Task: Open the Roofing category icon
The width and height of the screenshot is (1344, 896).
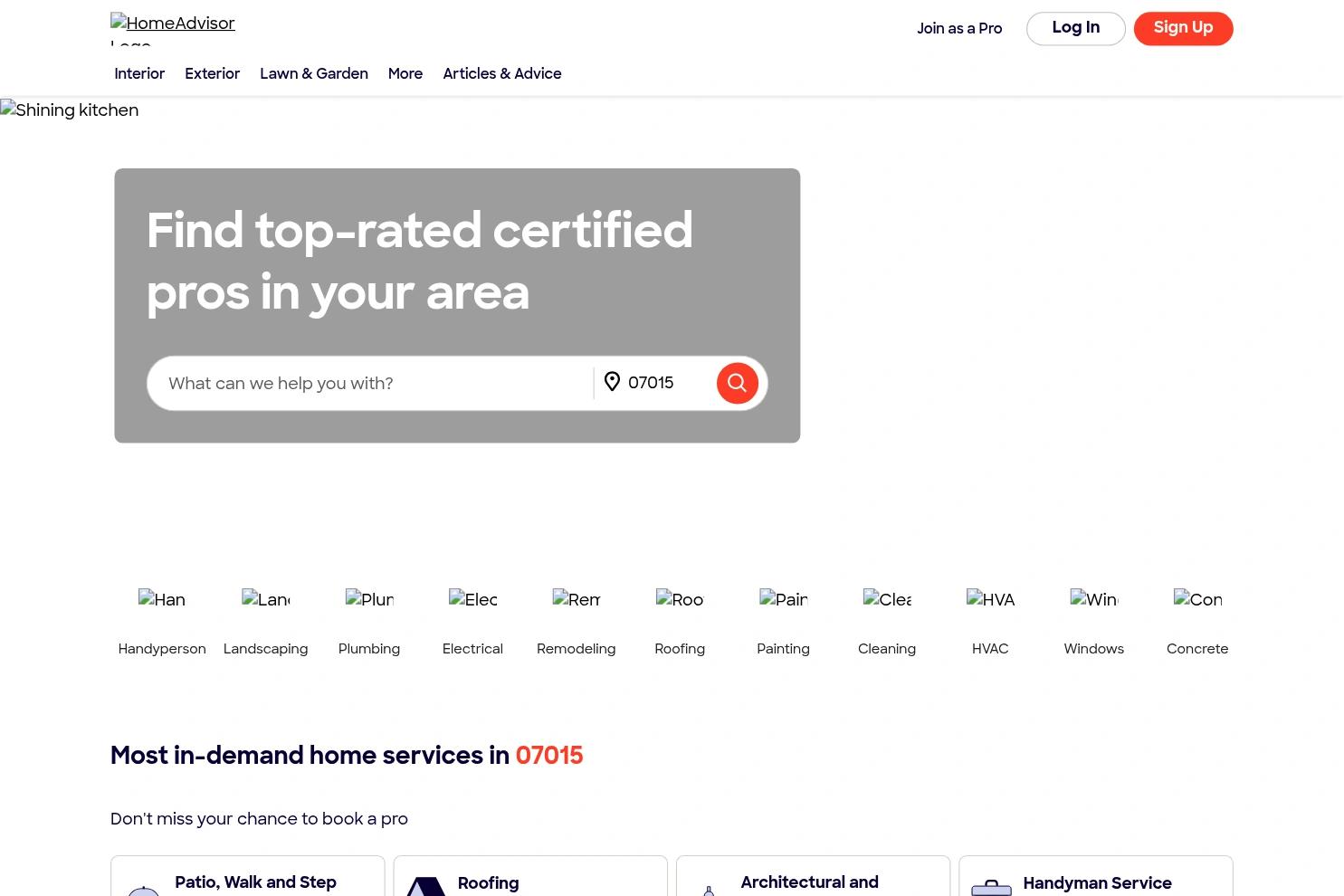Action: point(680,599)
